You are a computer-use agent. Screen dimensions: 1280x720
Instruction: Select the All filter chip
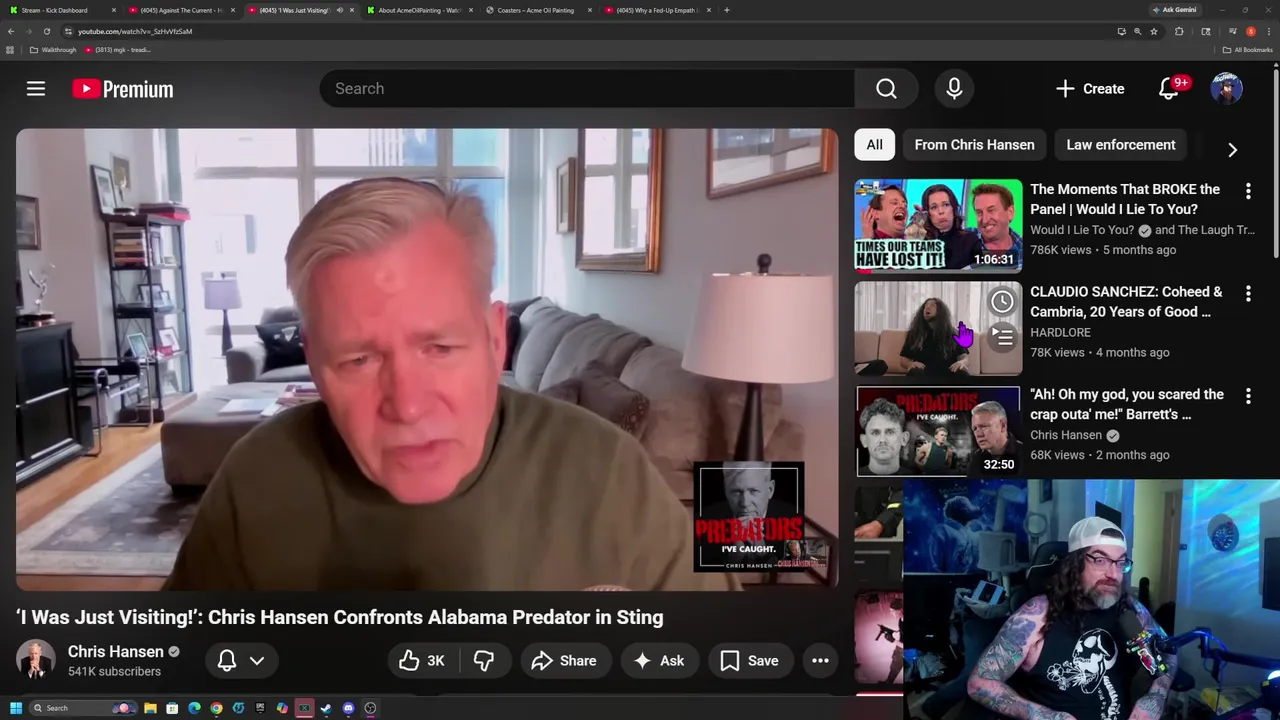pos(874,145)
